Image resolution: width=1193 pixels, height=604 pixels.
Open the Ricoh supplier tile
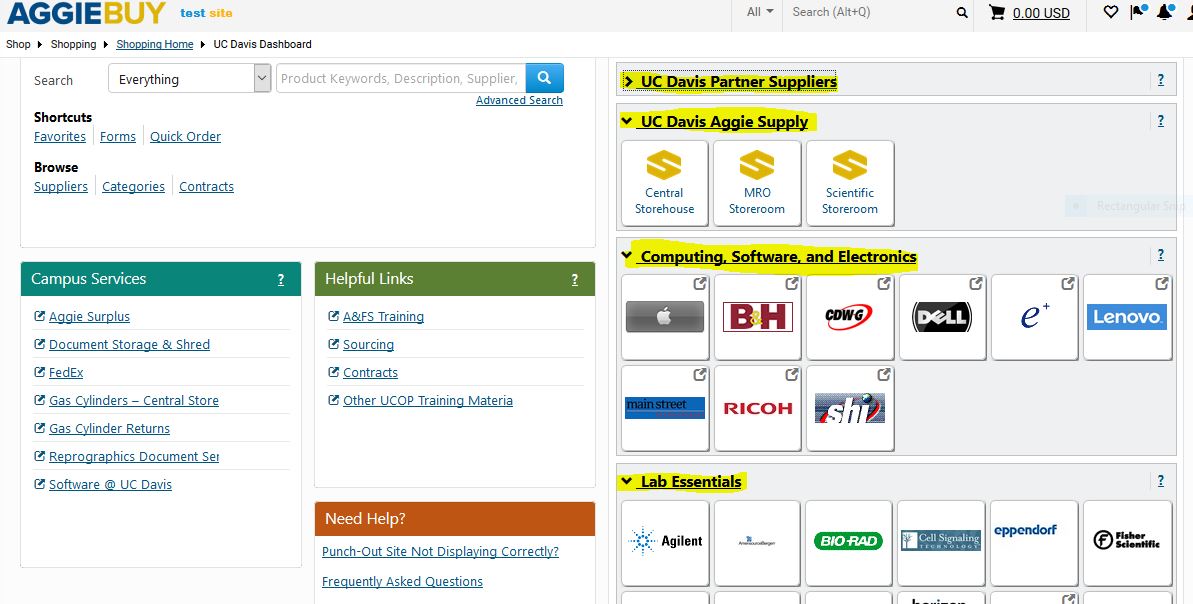tap(757, 408)
